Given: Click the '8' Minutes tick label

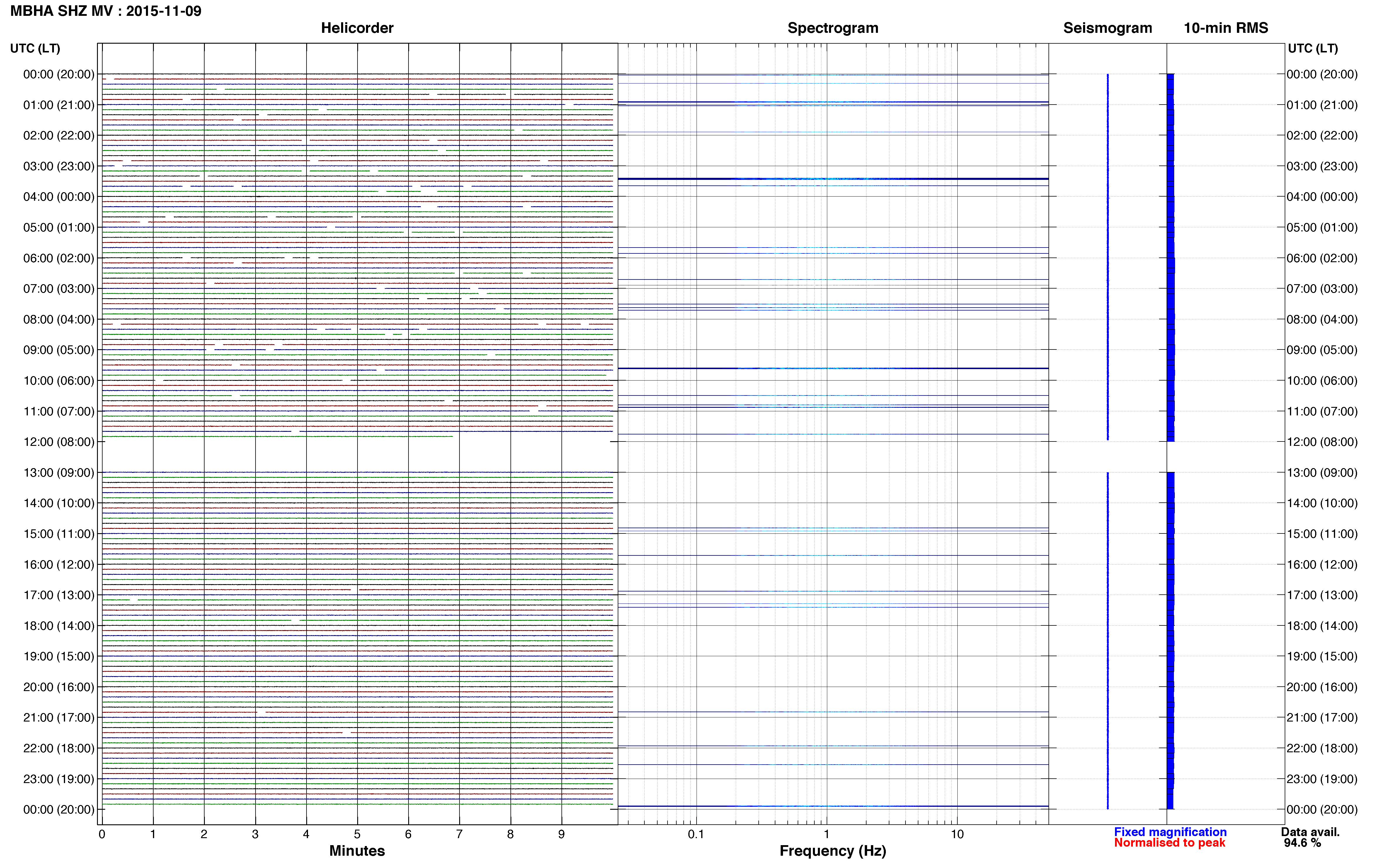Looking at the screenshot, I should point(510,834).
